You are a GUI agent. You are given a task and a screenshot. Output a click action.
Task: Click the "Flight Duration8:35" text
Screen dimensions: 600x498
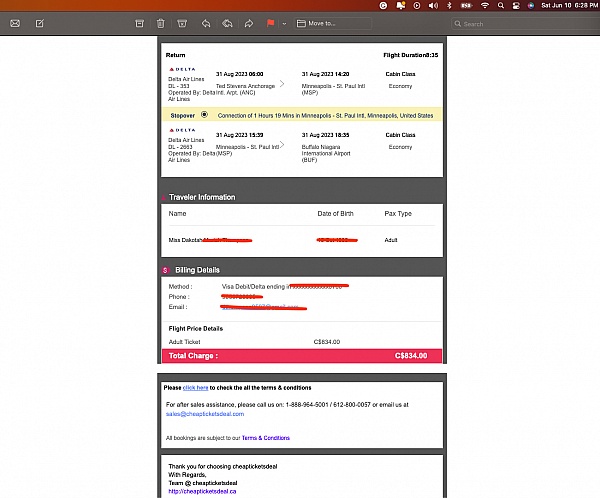click(x=411, y=55)
